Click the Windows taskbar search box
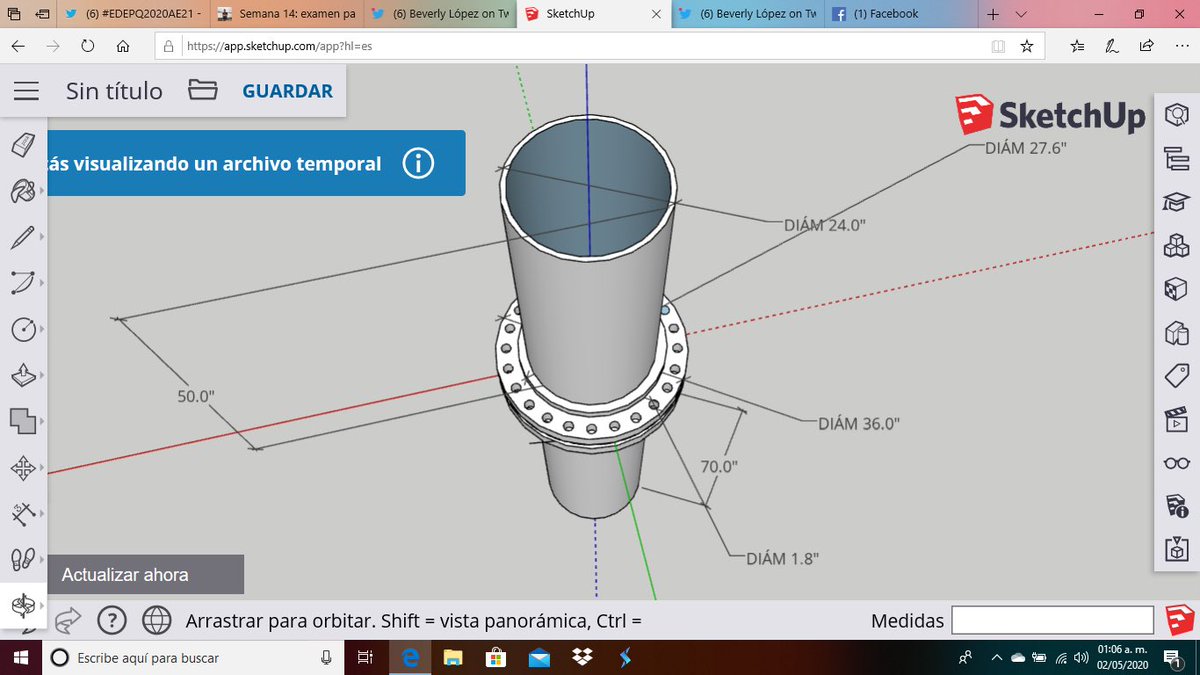1200x675 pixels. tap(193, 658)
